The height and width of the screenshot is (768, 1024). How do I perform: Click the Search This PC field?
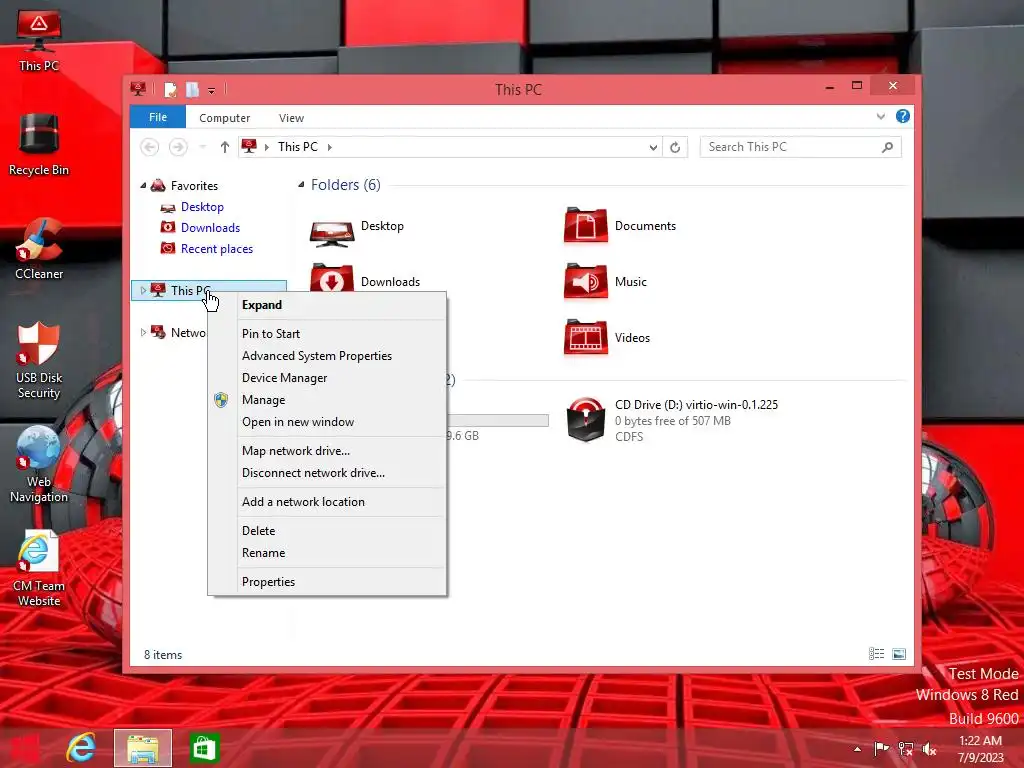tap(800, 147)
